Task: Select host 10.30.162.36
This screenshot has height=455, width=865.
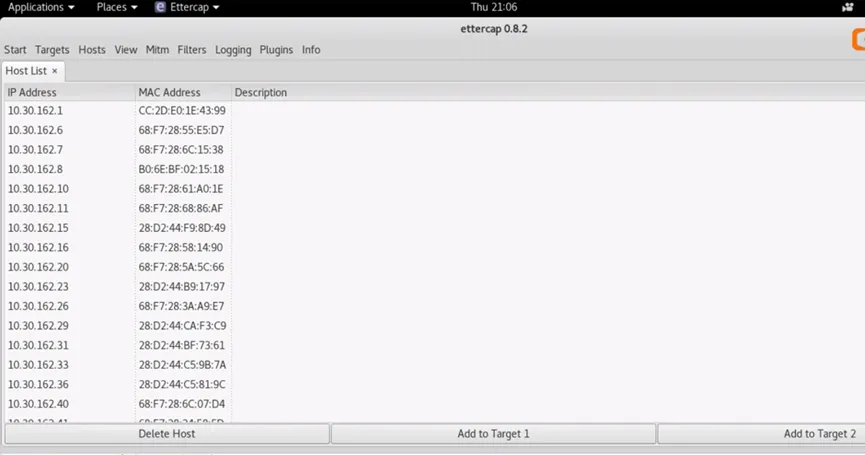Action: (38, 384)
